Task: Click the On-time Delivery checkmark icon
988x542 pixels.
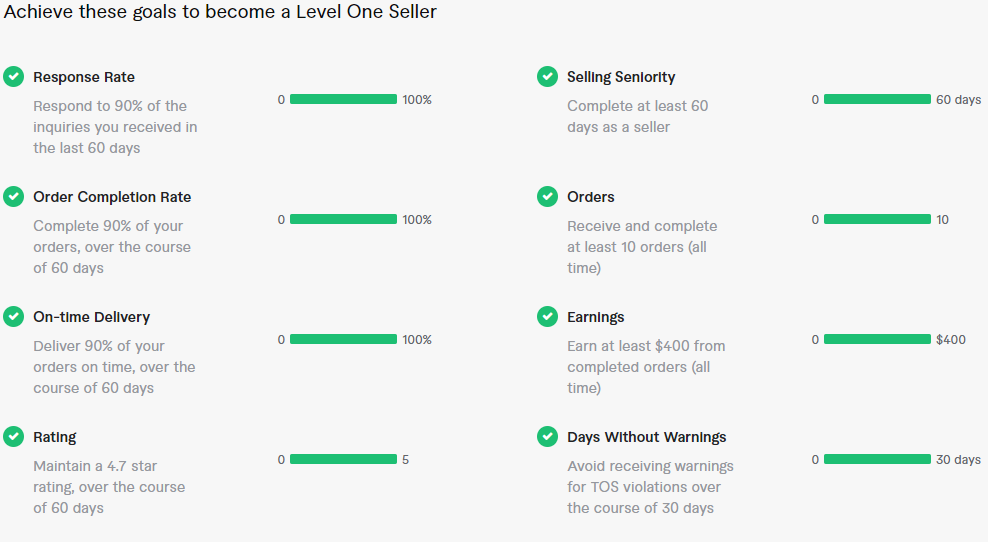Action: pyautogui.click(x=13, y=316)
